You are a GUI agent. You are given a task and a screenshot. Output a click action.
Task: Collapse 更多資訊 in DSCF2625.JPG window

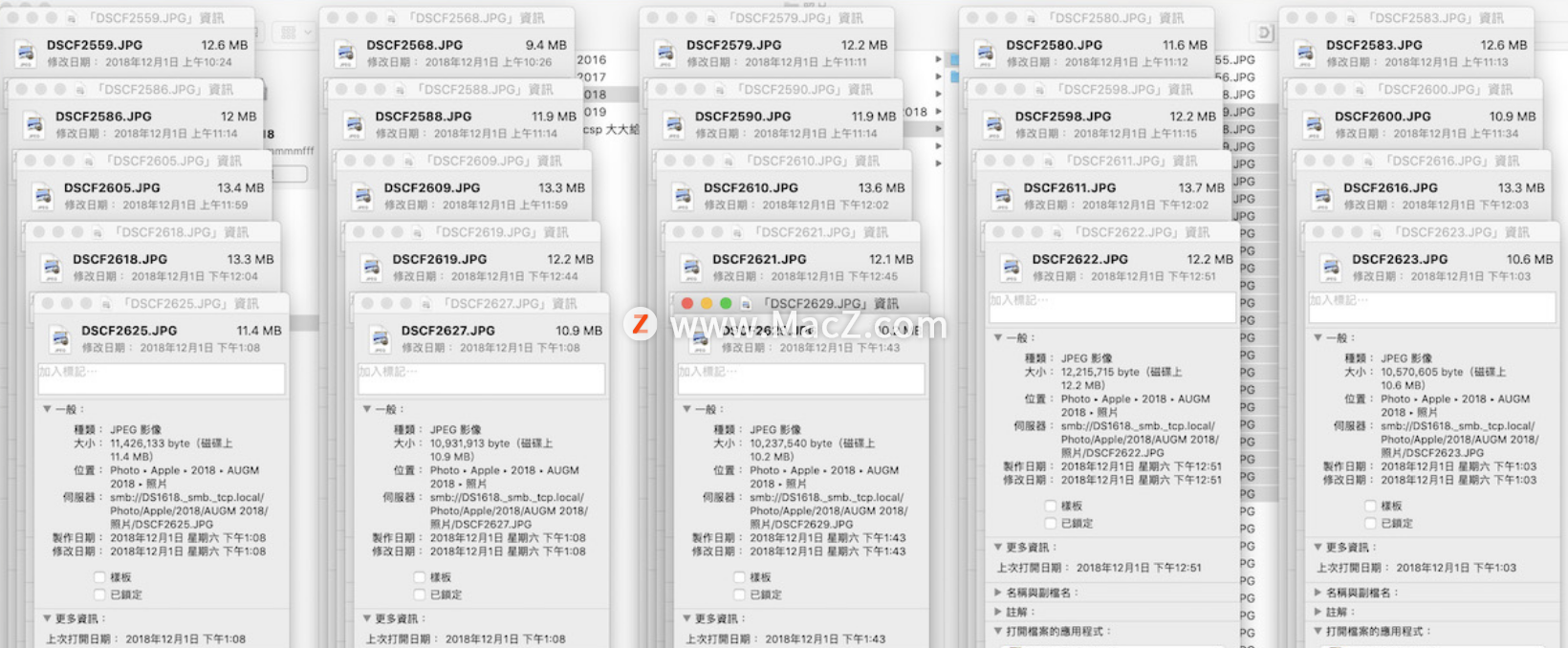[46, 618]
